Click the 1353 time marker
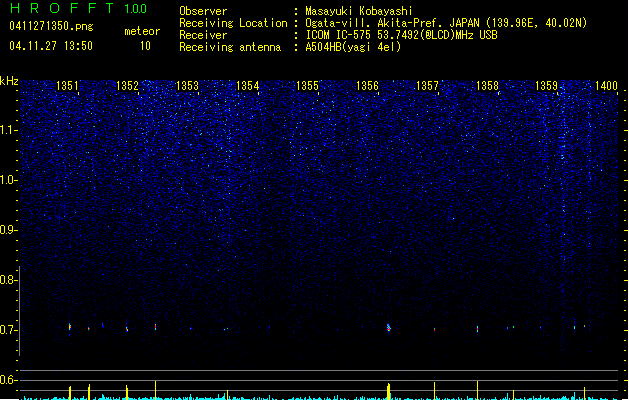This screenshot has height=400, width=629. click(187, 86)
